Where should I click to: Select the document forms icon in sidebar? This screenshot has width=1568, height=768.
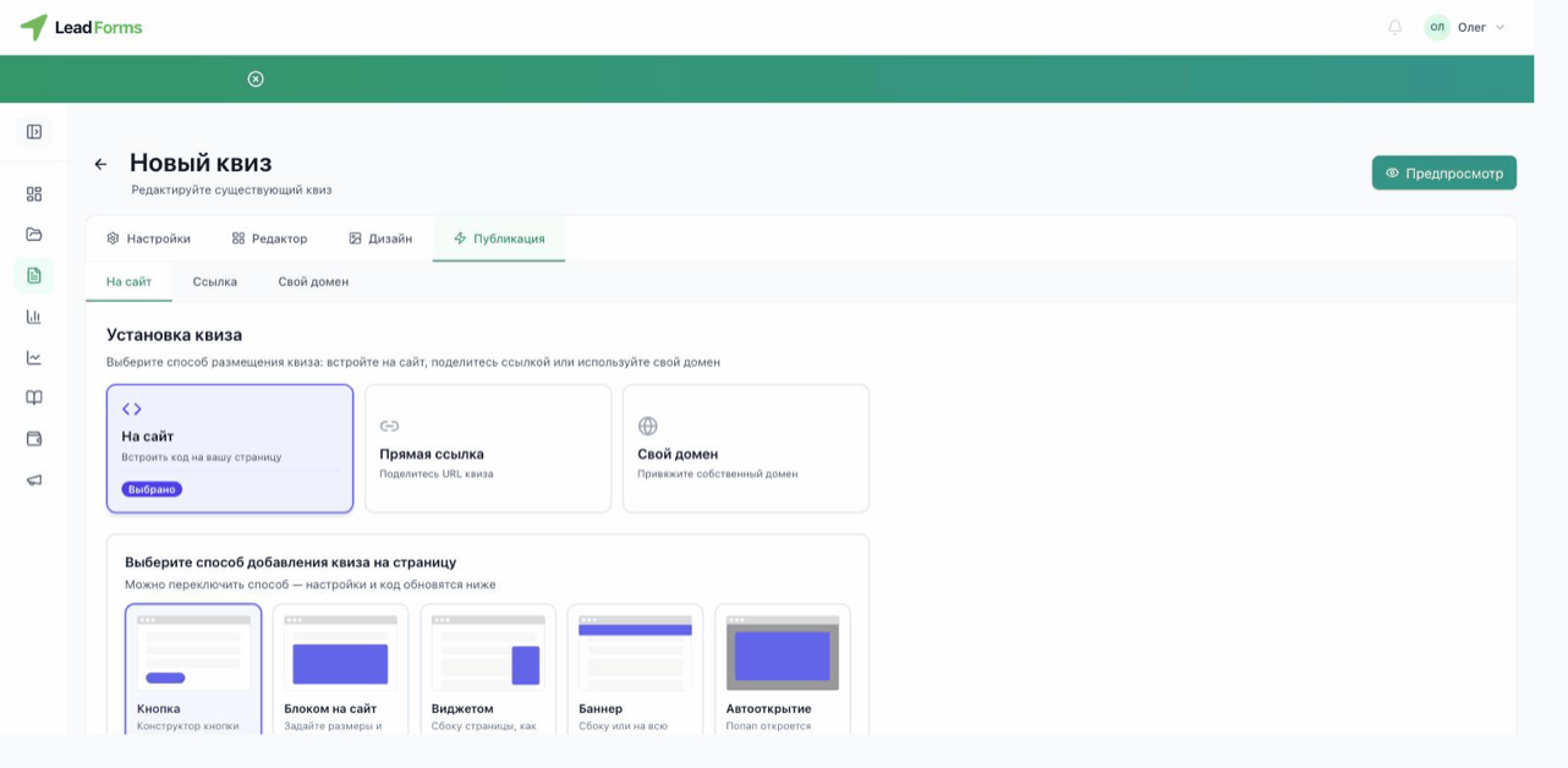tap(34, 275)
